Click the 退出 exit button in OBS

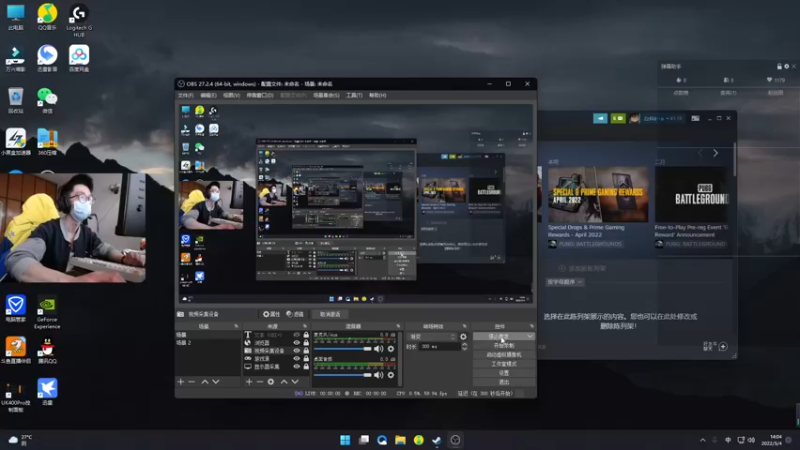click(x=504, y=382)
